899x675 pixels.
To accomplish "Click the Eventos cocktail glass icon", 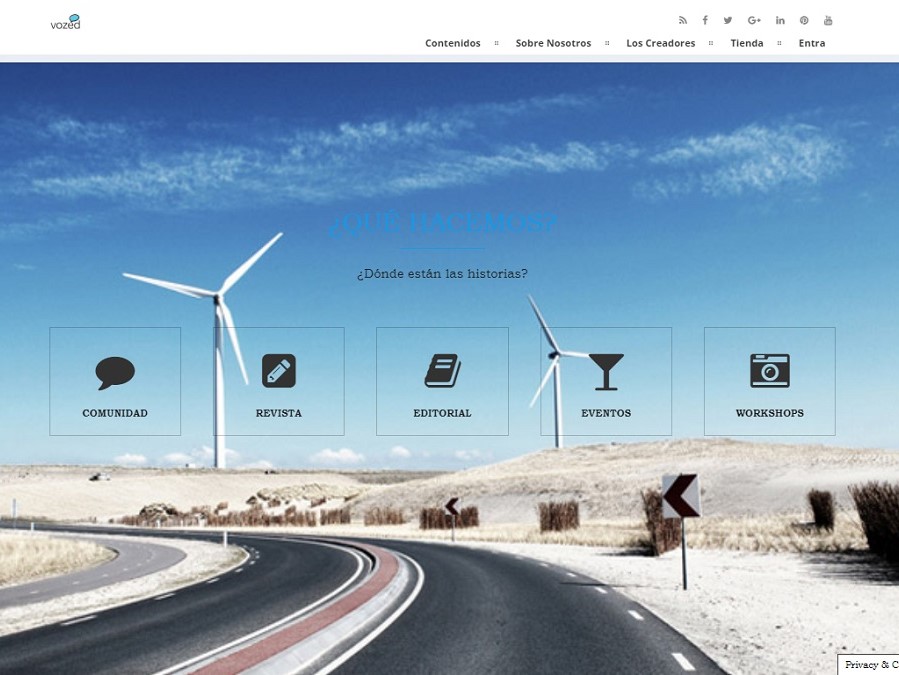I will coord(606,372).
